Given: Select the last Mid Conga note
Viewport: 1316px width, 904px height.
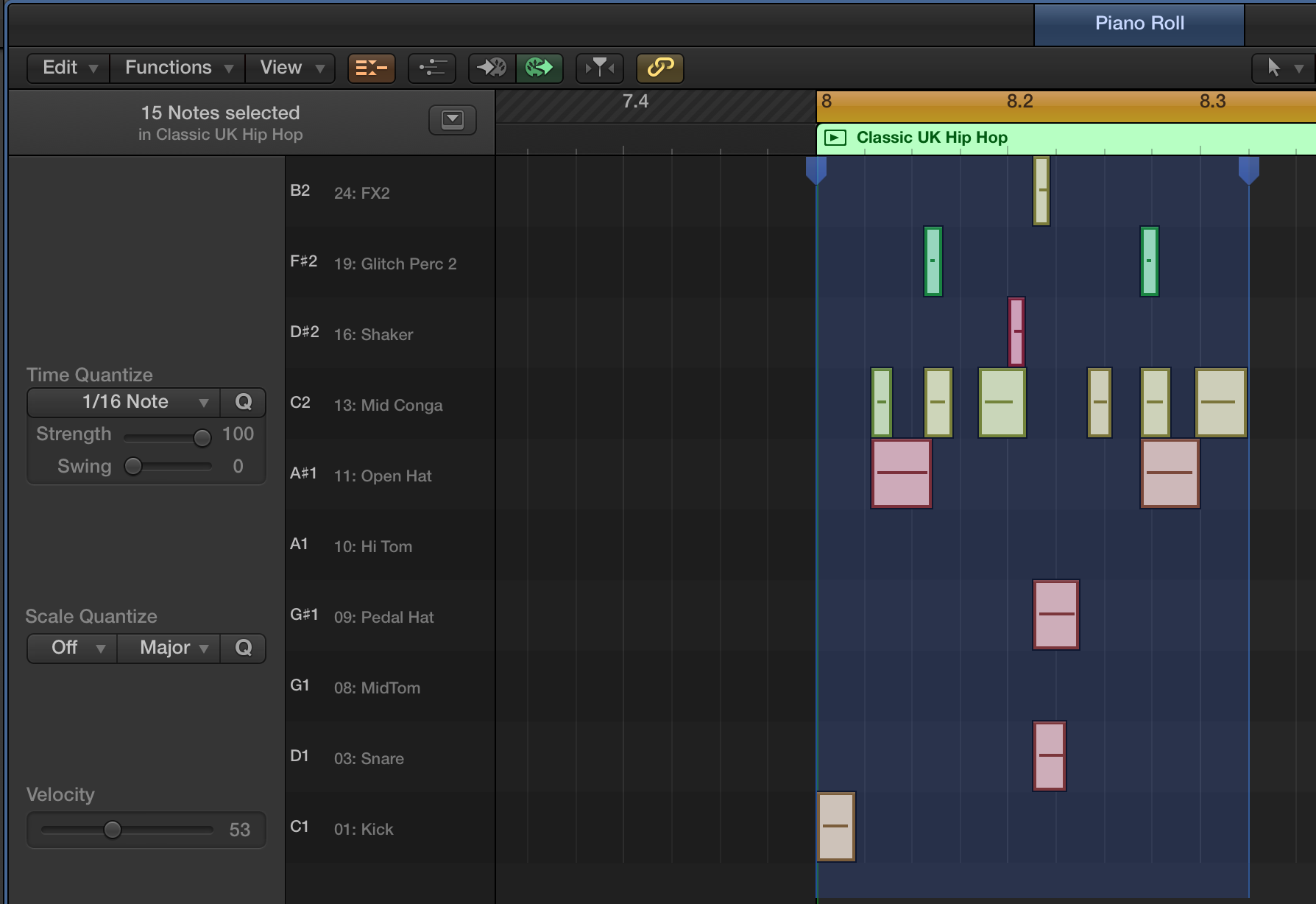Looking at the screenshot, I should point(1221,403).
